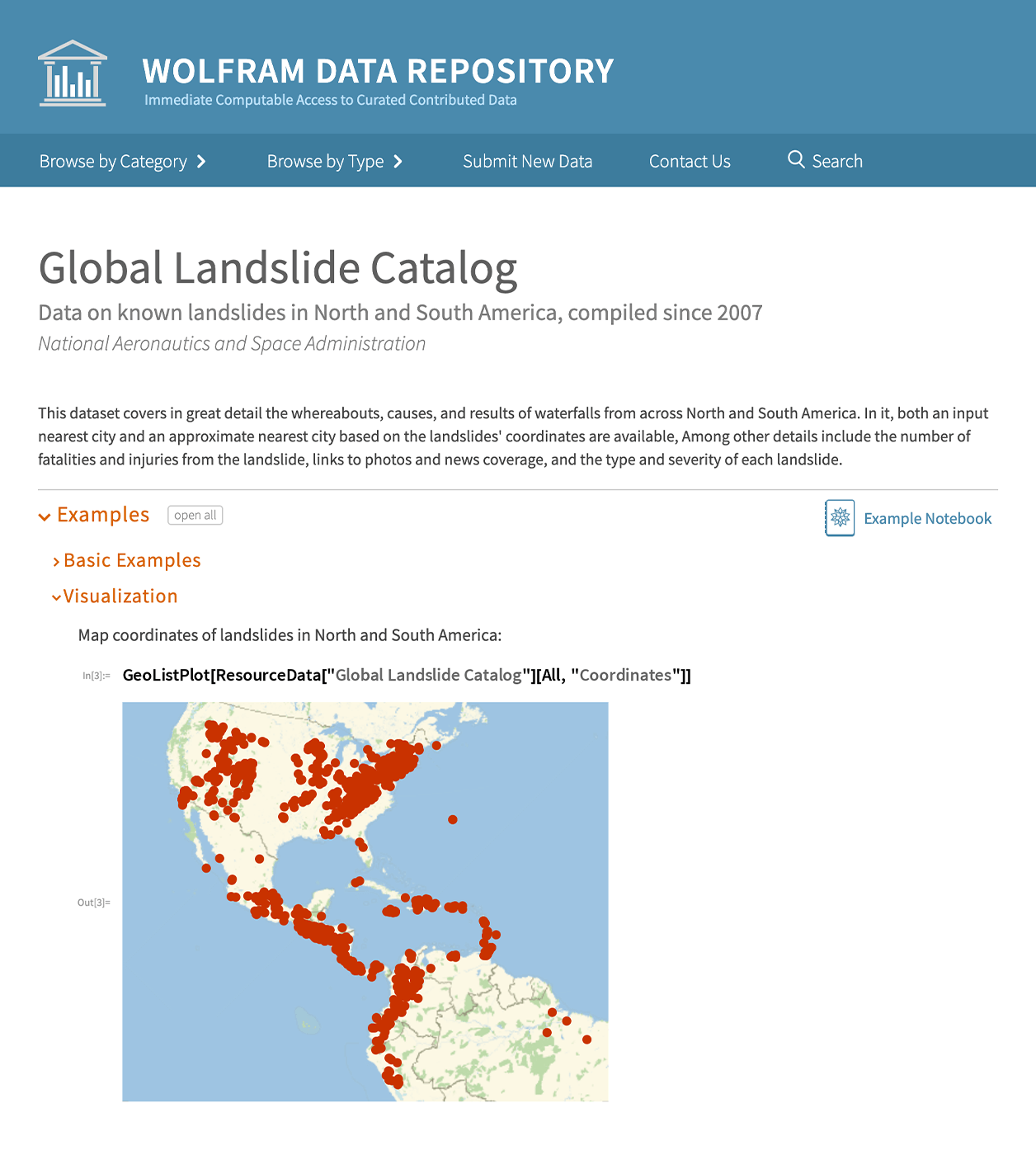The height and width of the screenshot is (1155, 1036).
Task: Open the Browse by Category menu
Action: pos(113,162)
